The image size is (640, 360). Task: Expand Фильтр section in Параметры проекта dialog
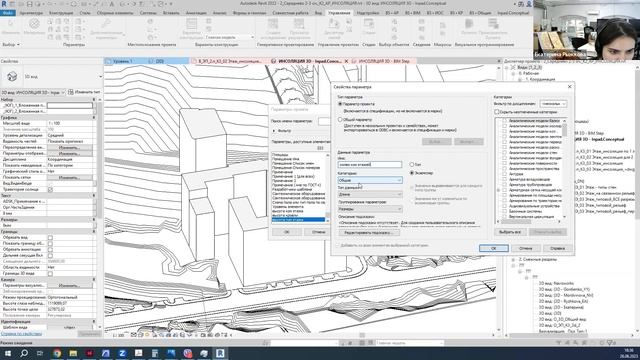point(274,131)
